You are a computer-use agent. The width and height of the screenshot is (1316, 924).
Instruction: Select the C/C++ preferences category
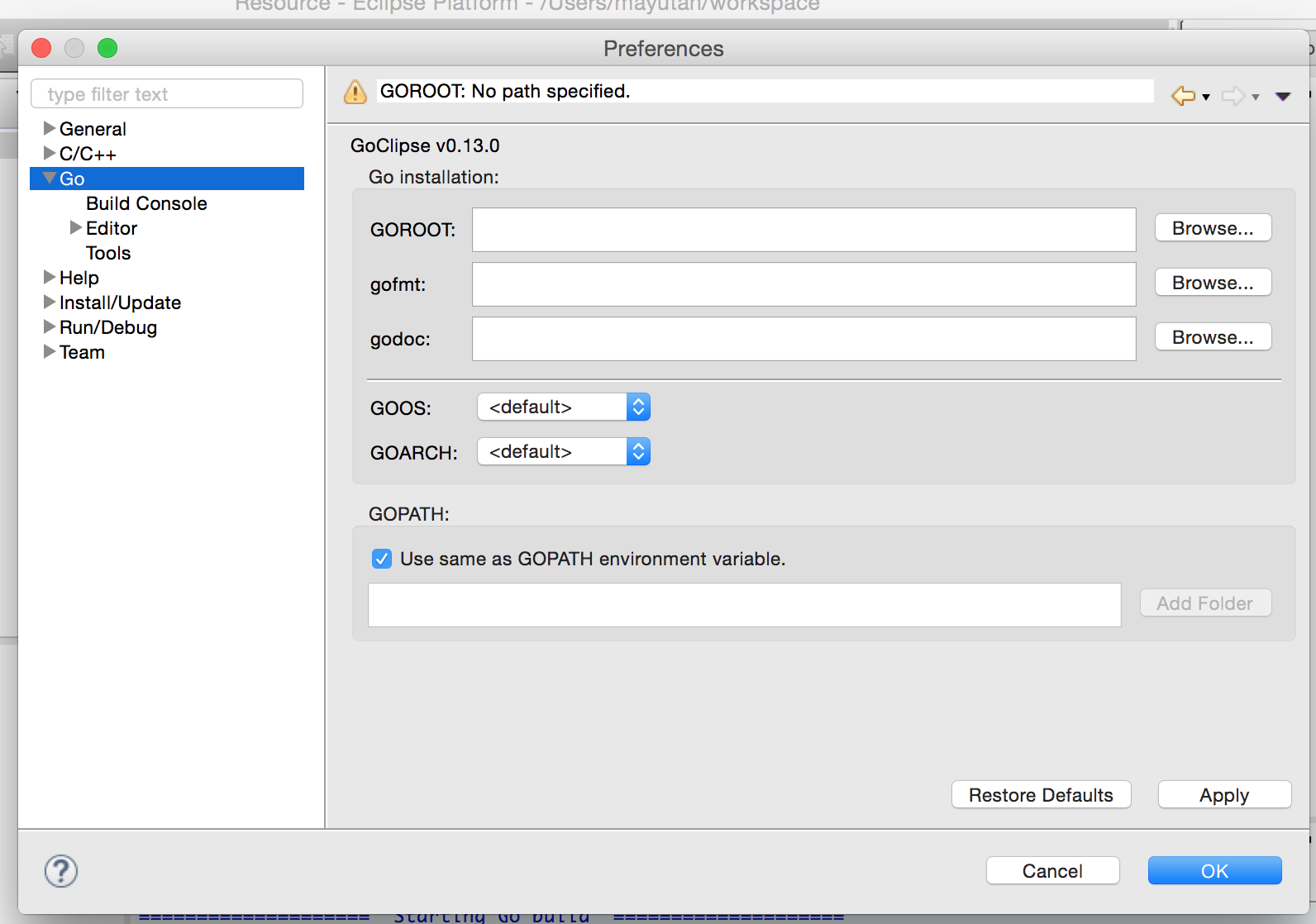click(x=88, y=154)
